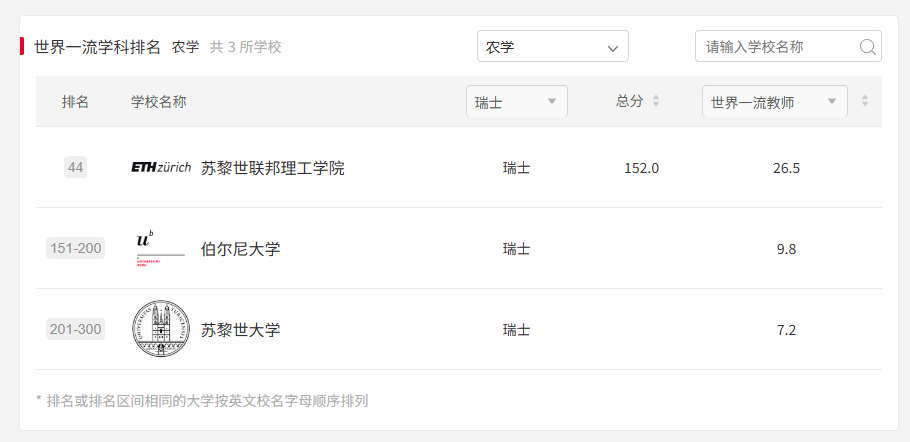Click the rank badge 201-300
This screenshot has width=910, height=442.
point(75,329)
